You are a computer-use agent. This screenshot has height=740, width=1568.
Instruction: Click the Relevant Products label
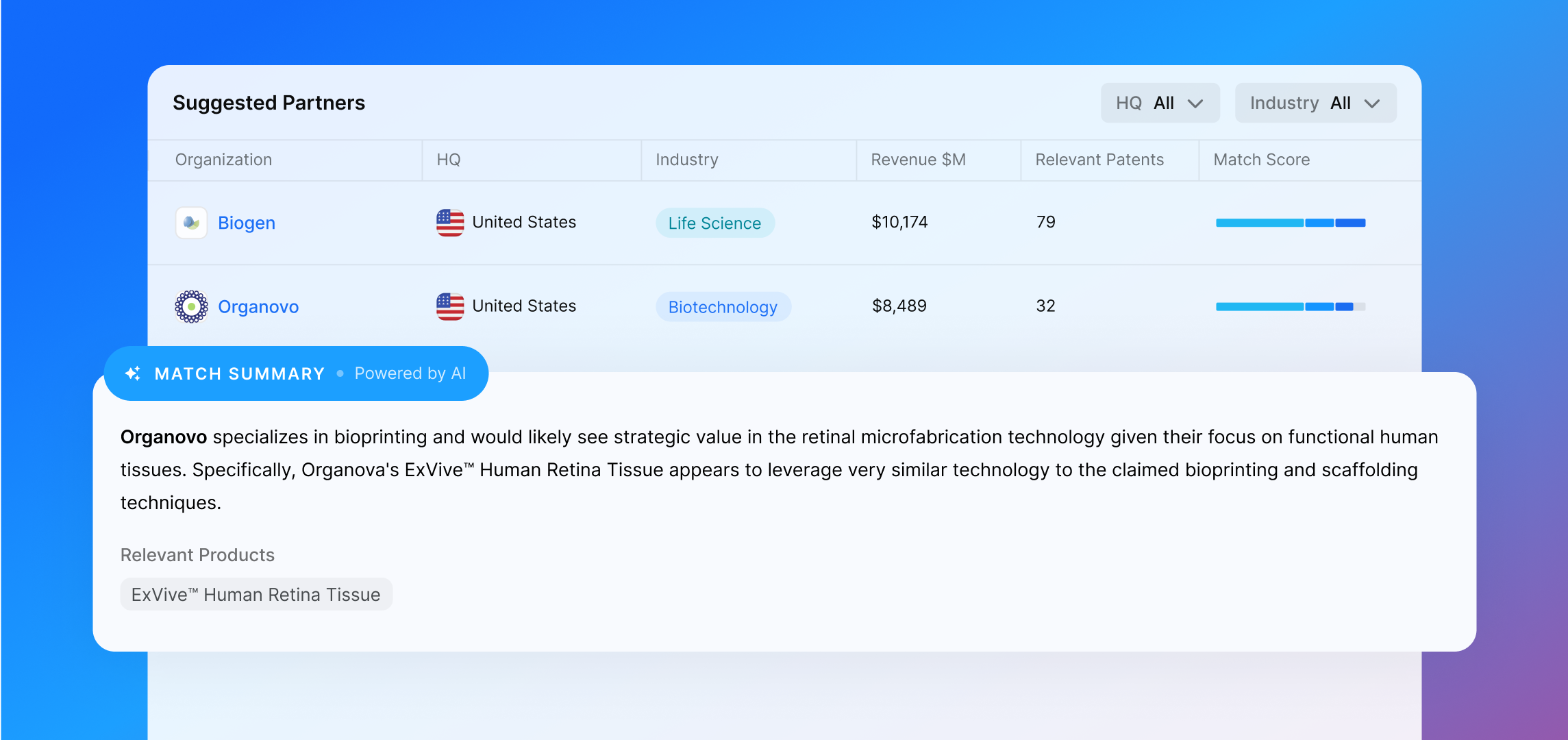pyautogui.click(x=197, y=555)
